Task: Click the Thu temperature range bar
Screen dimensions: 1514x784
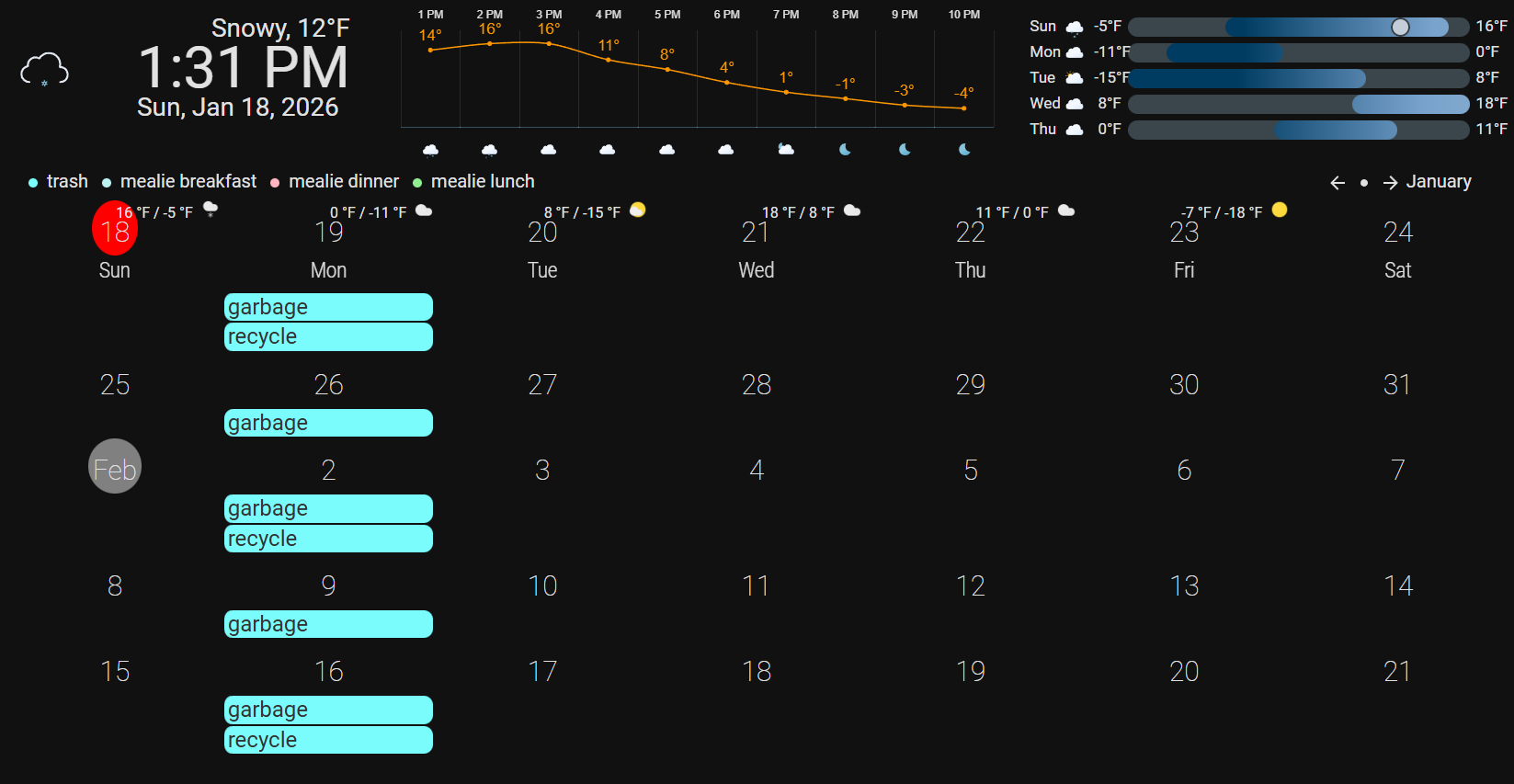Action: [1298, 130]
